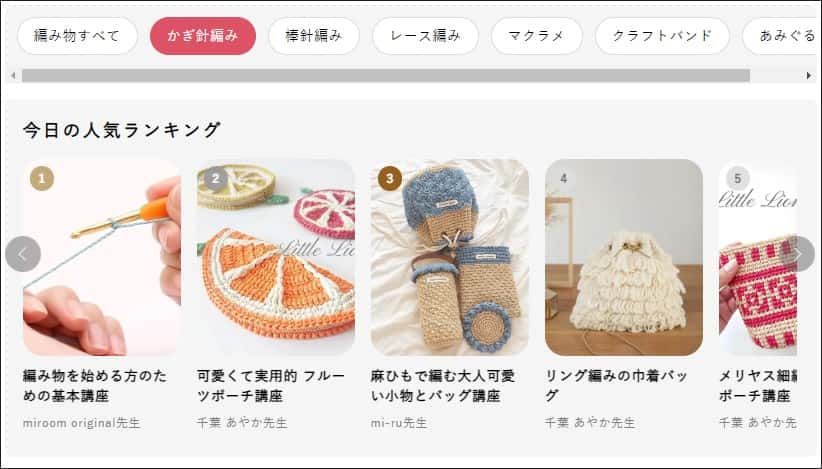Click the scrollbar right arrow
Image resolution: width=822 pixels, height=469 pixels.
pyautogui.click(x=808, y=75)
